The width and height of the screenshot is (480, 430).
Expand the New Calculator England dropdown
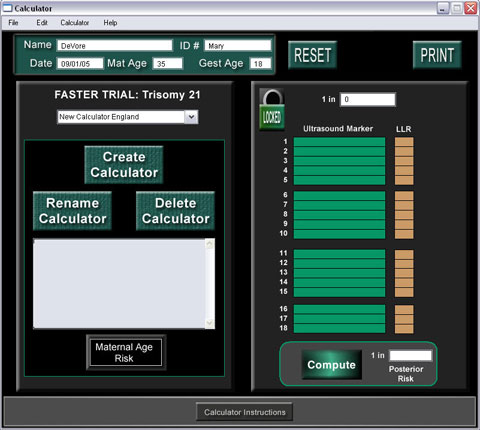191,117
